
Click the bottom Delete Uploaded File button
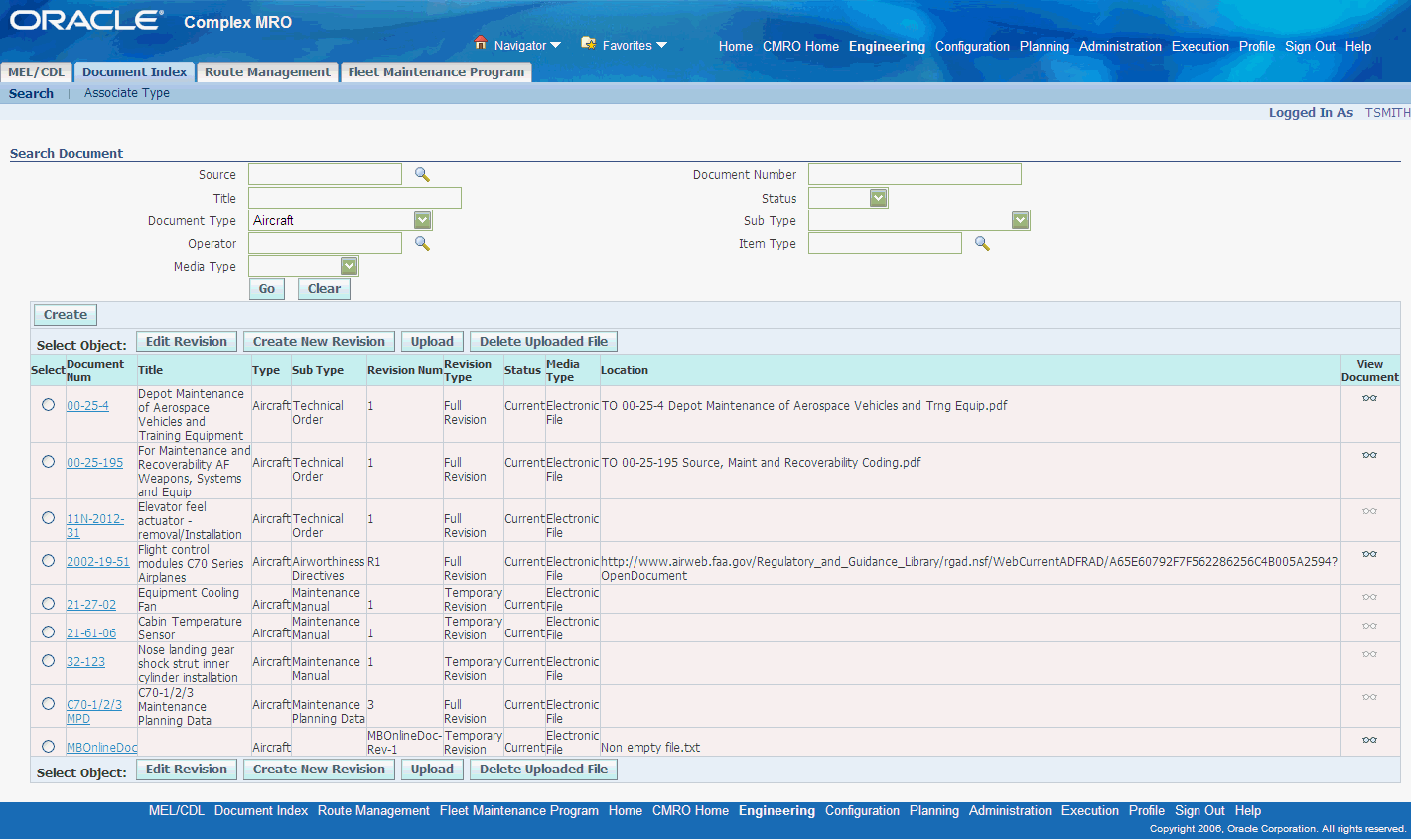coord(543,770)
